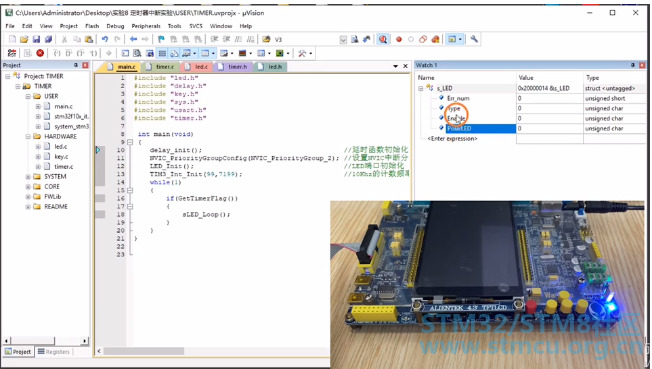Open the Toolbox dropdown arrow
Viewport: 652px width, 369px height.
click(311, 53)
